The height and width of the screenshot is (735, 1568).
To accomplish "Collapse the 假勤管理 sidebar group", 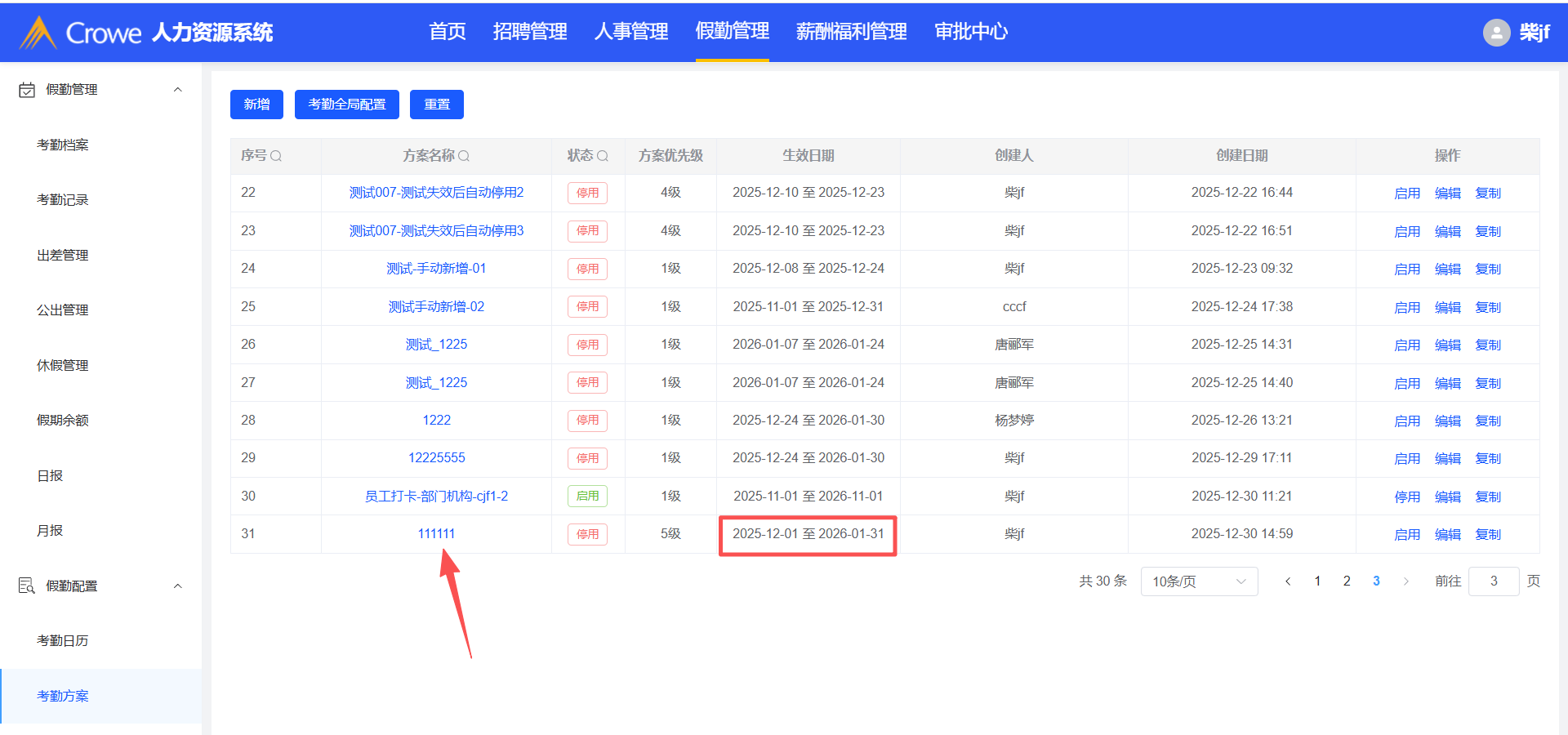I will (x=178, y=90).
